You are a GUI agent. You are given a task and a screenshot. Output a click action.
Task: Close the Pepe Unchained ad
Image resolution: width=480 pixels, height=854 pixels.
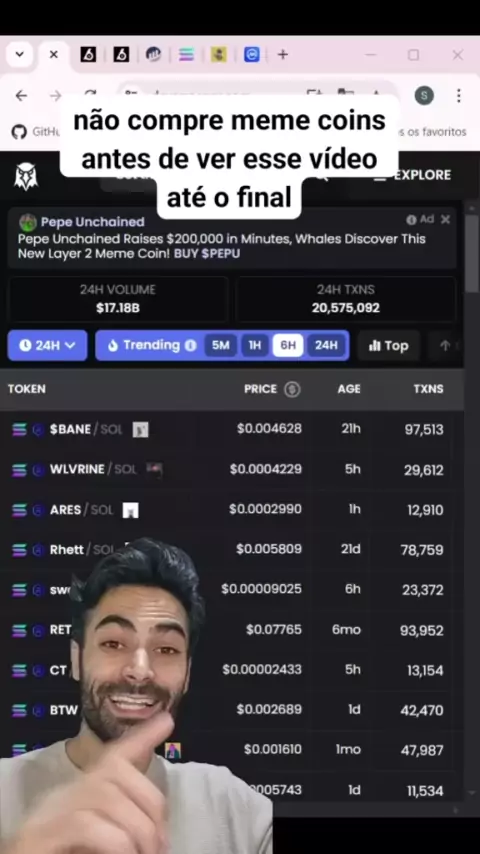pyautogui.click(x=445, y=219)
